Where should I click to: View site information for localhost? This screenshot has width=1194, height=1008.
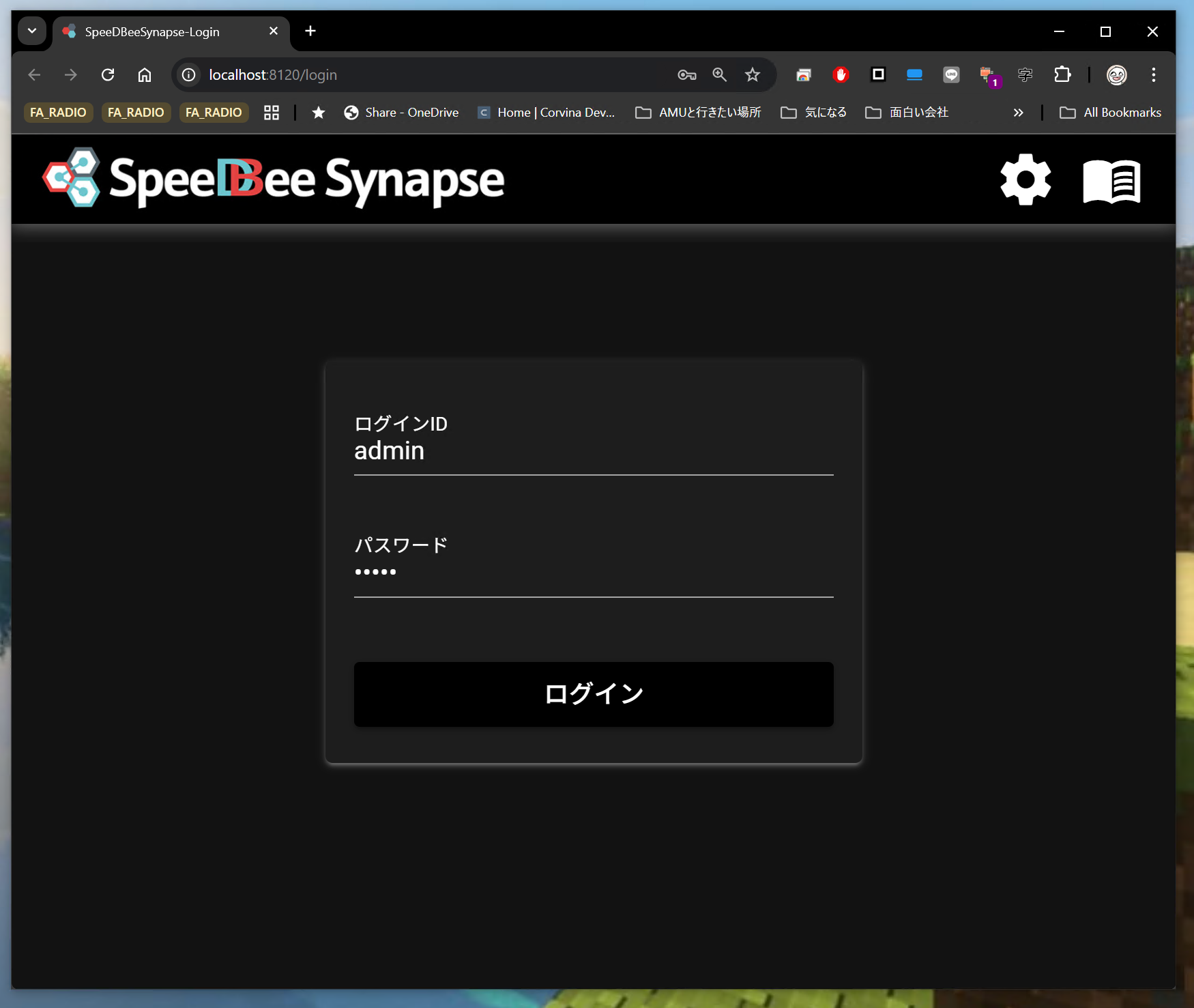point(189,75)
